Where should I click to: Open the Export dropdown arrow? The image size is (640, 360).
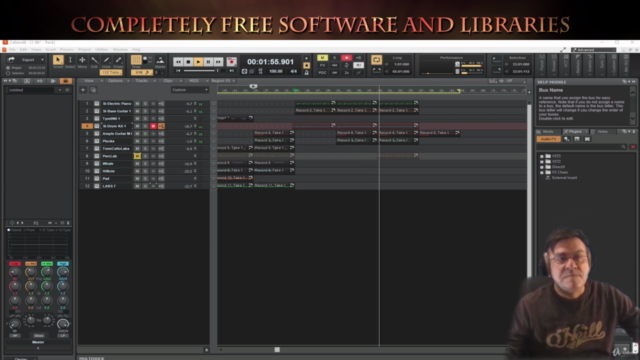42,60
